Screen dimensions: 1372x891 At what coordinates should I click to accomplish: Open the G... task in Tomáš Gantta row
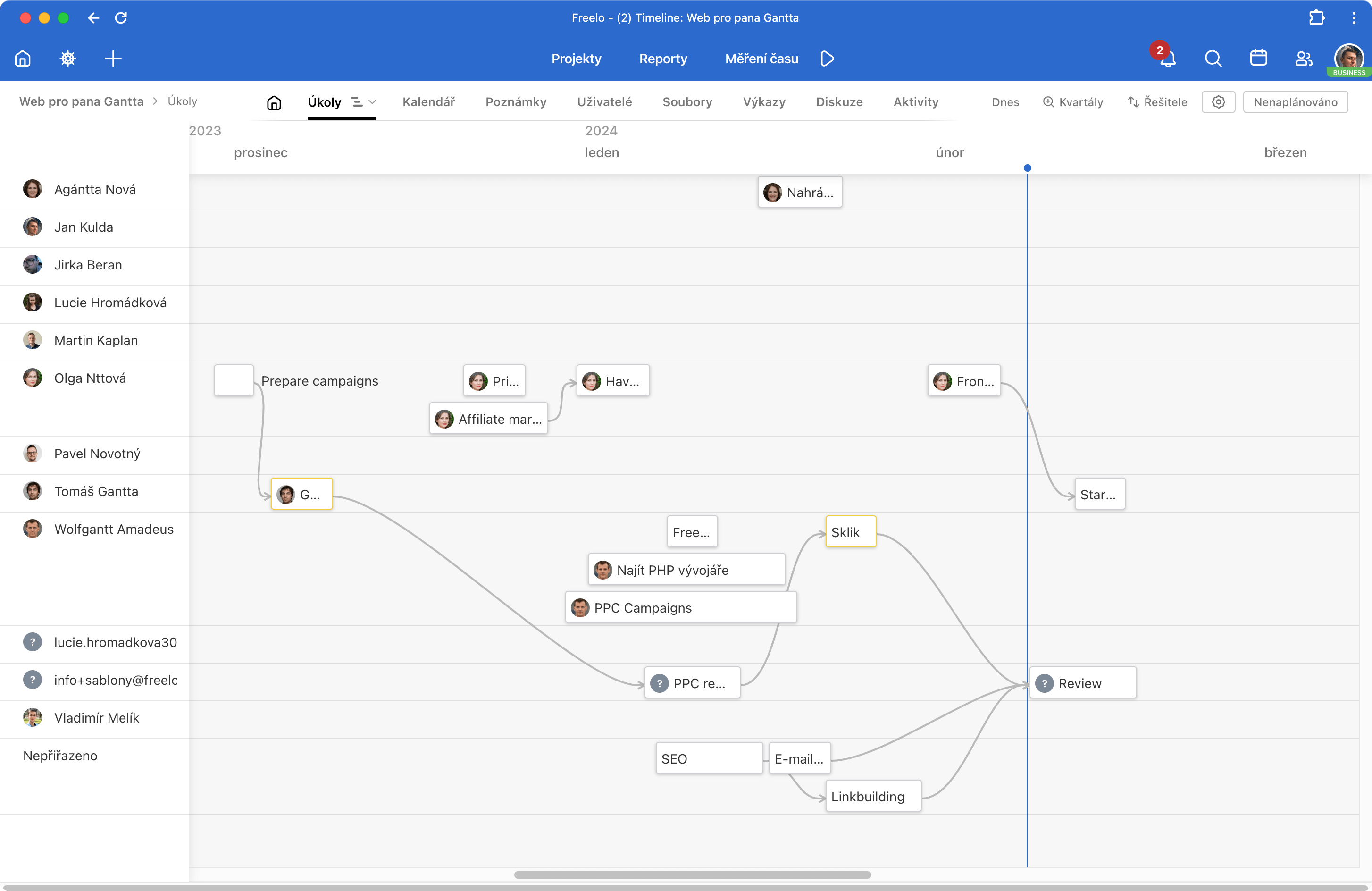point(301,494)
